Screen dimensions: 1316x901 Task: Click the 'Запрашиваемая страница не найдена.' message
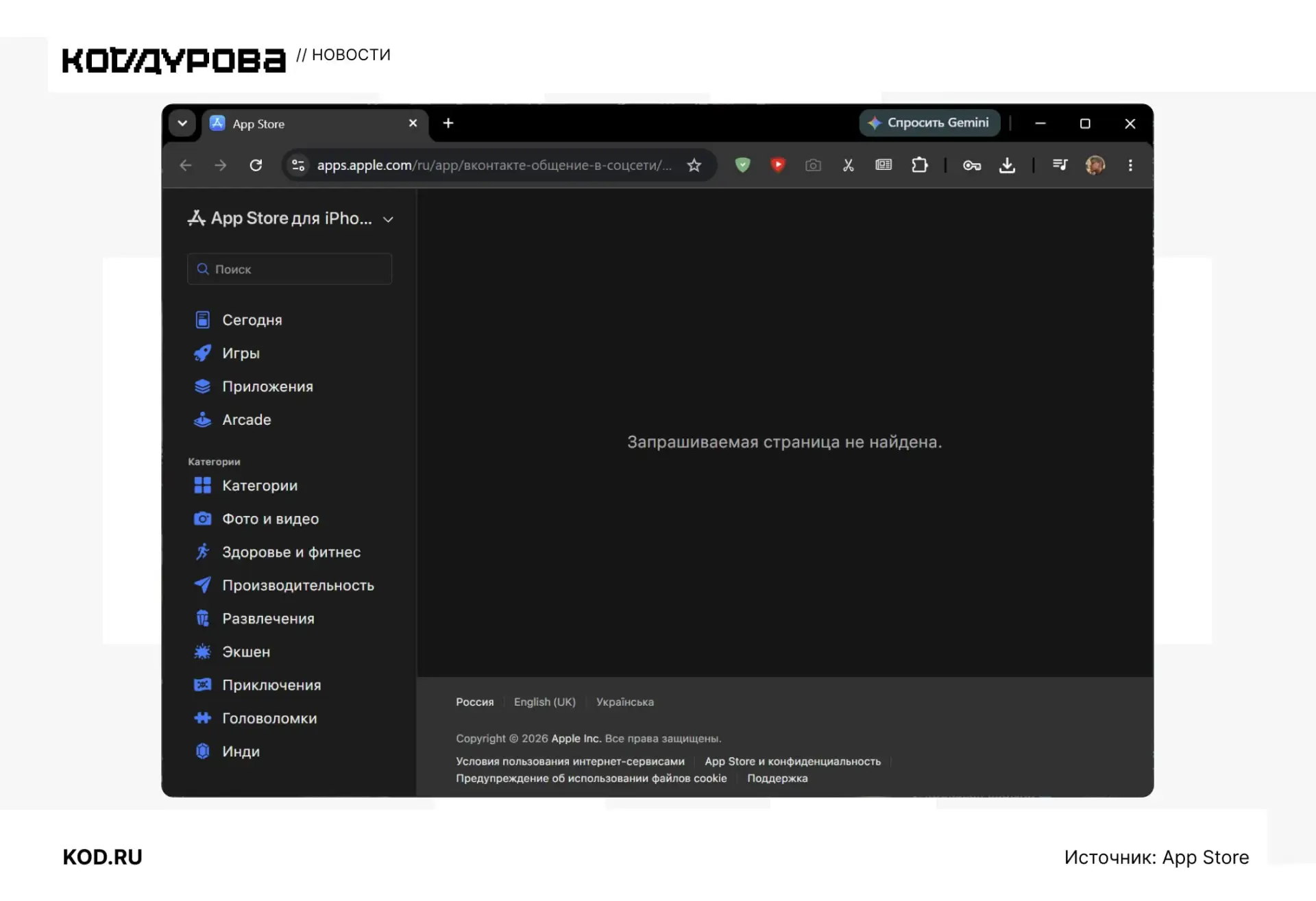785,443
